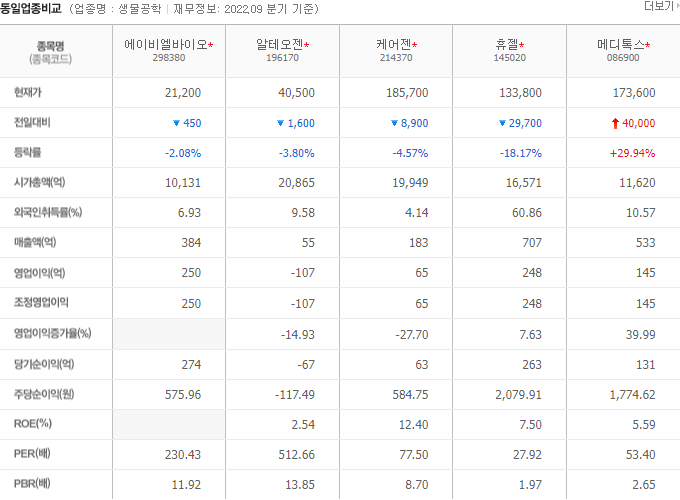
Task: Click the 종목명 column header
Action: (51, 46)
